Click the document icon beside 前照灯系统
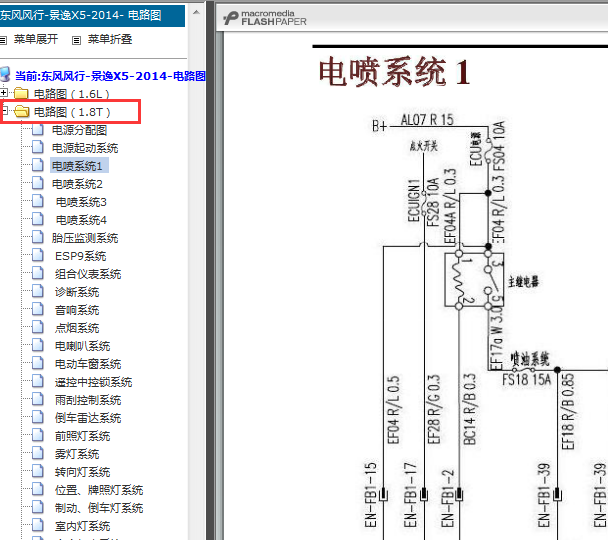 point(38,435)
